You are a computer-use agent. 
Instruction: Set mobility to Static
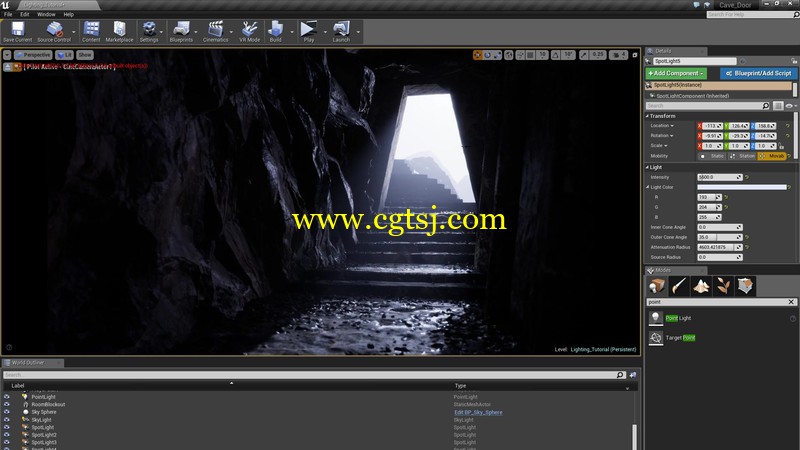(x=712, y=156)
